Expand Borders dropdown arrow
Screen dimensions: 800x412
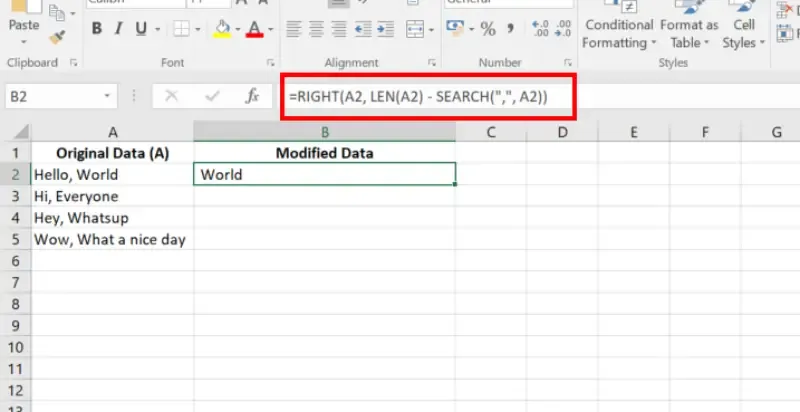(x=197, y=29)
